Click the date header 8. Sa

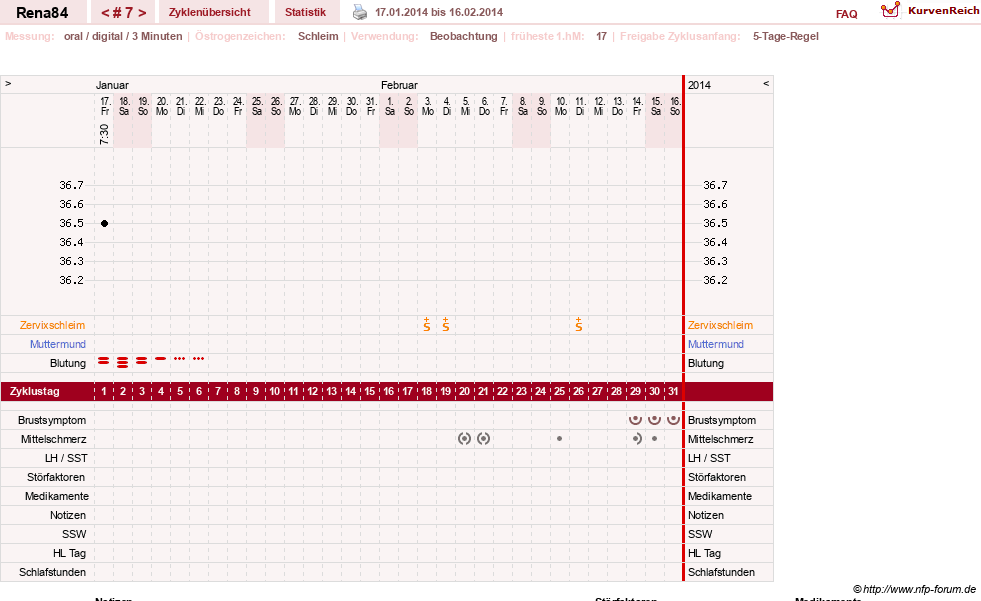pos(522,106)
